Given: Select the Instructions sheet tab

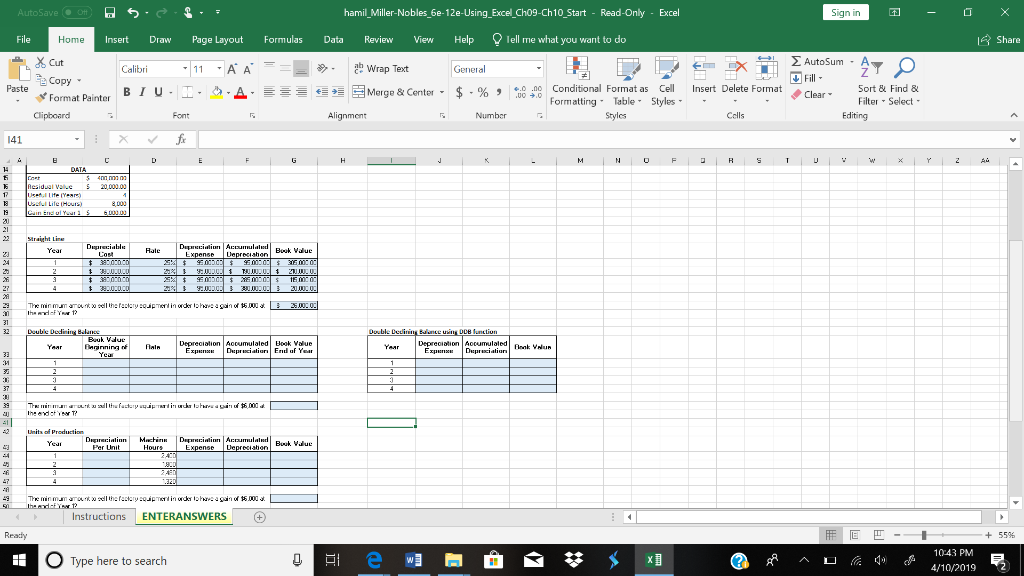Looking at the screenshot, I should (x=99, y=517).
